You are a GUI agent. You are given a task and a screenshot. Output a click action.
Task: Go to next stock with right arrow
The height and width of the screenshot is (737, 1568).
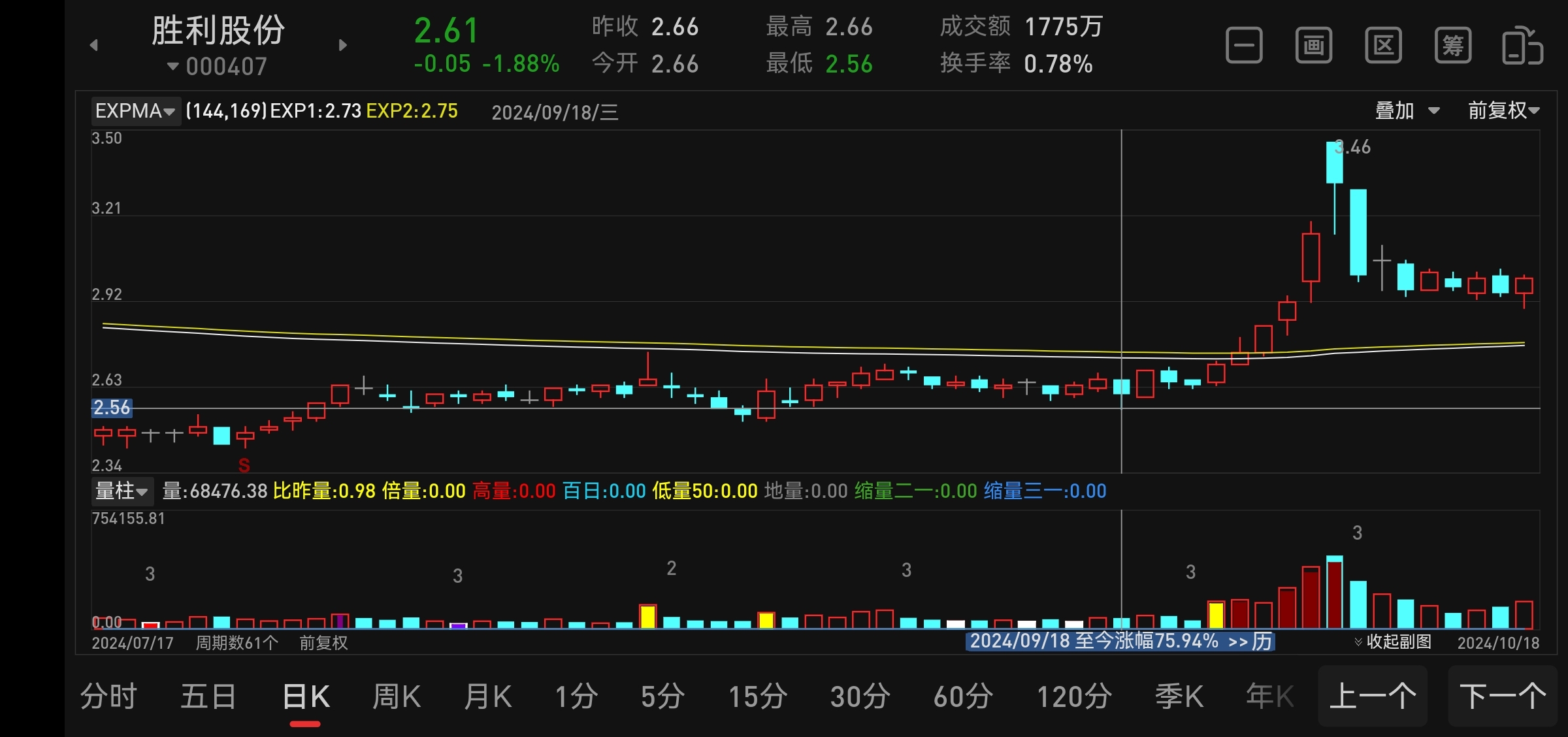coord(343,45)
